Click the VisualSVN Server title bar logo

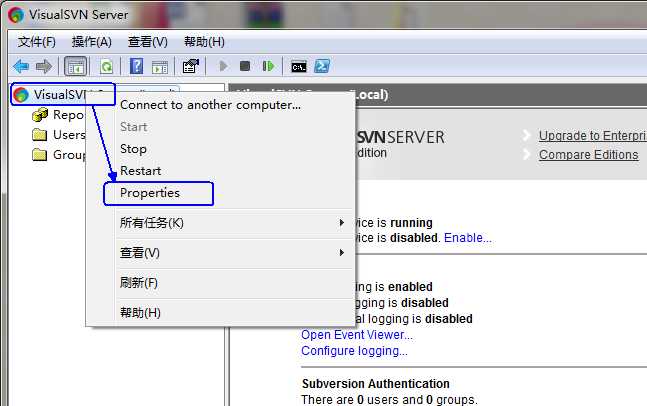pyautogui.click(x=16, y=15)
